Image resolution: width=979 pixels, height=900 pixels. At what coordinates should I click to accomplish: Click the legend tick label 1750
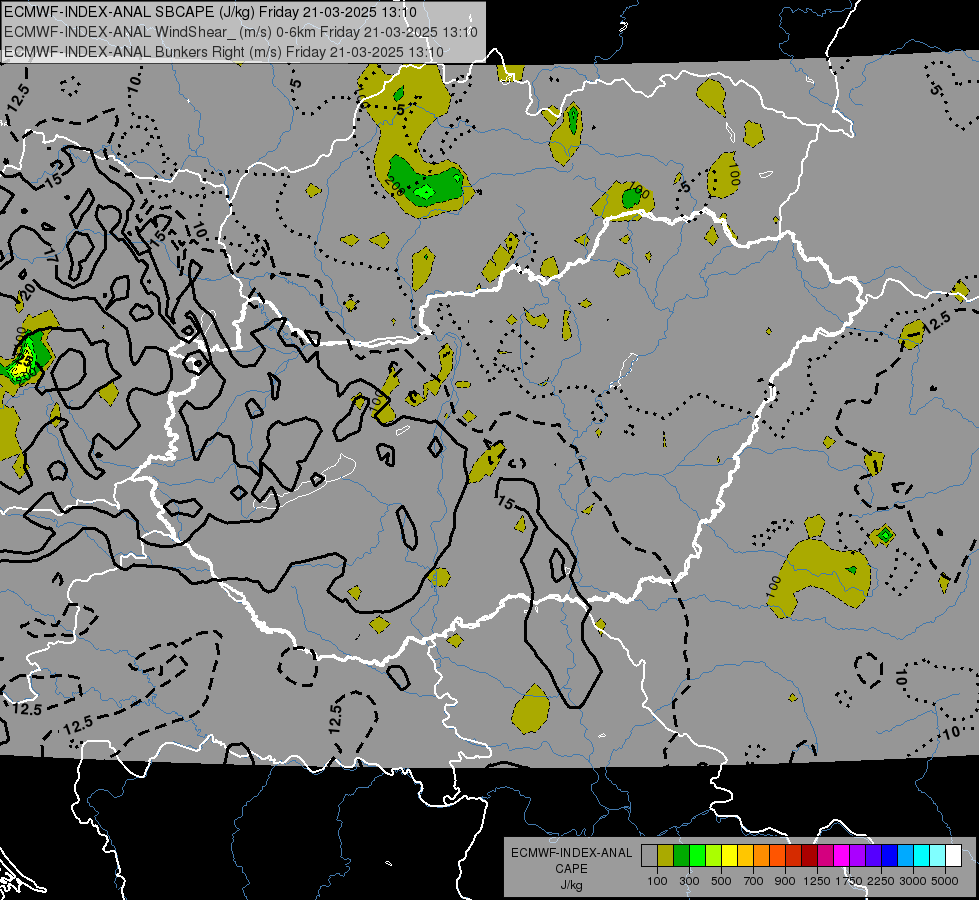pyautogui.click(x=849, y=881)
